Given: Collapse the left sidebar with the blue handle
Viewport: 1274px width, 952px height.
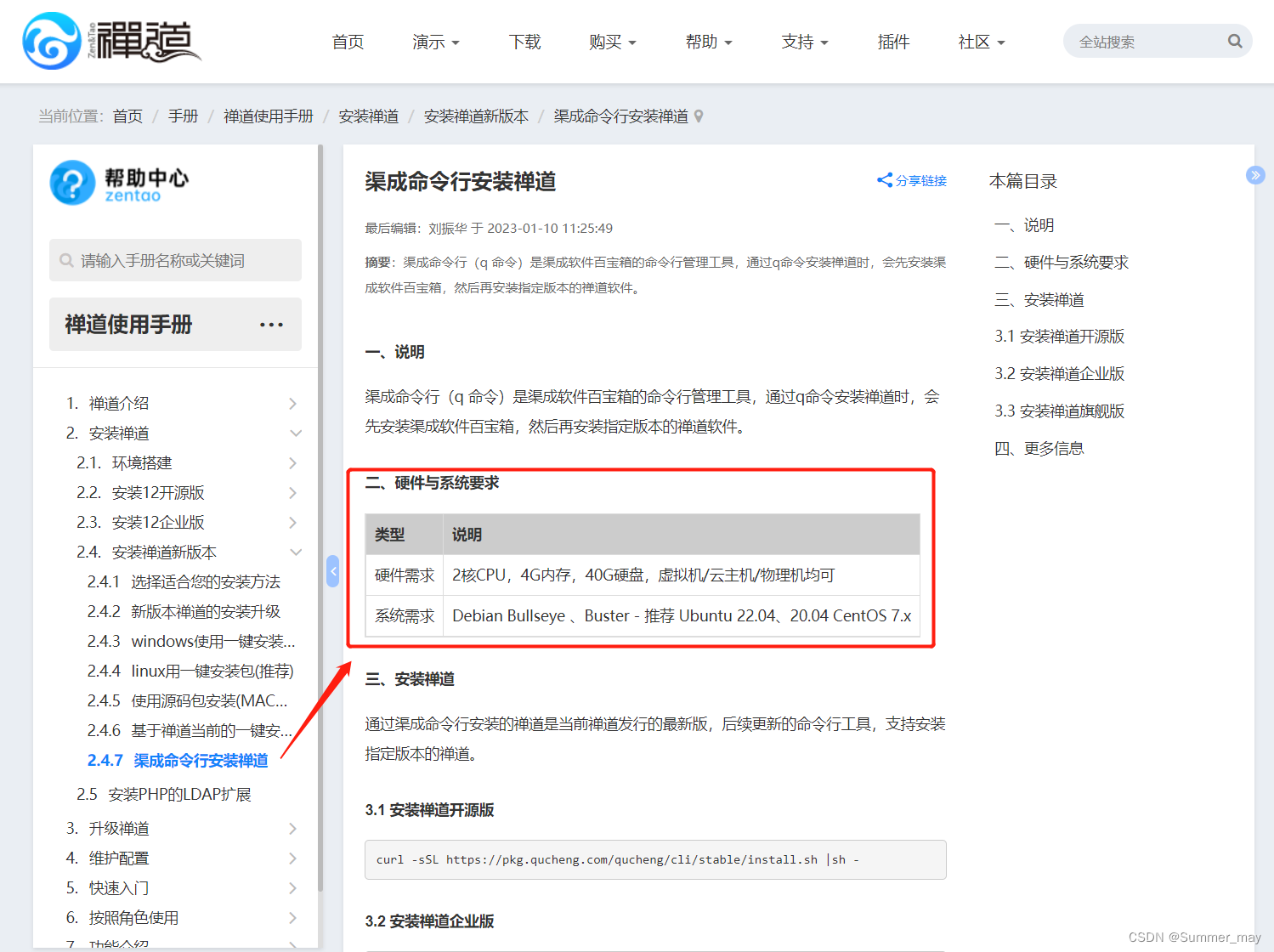Looking at the screenshot, I should tap(333, 571).
